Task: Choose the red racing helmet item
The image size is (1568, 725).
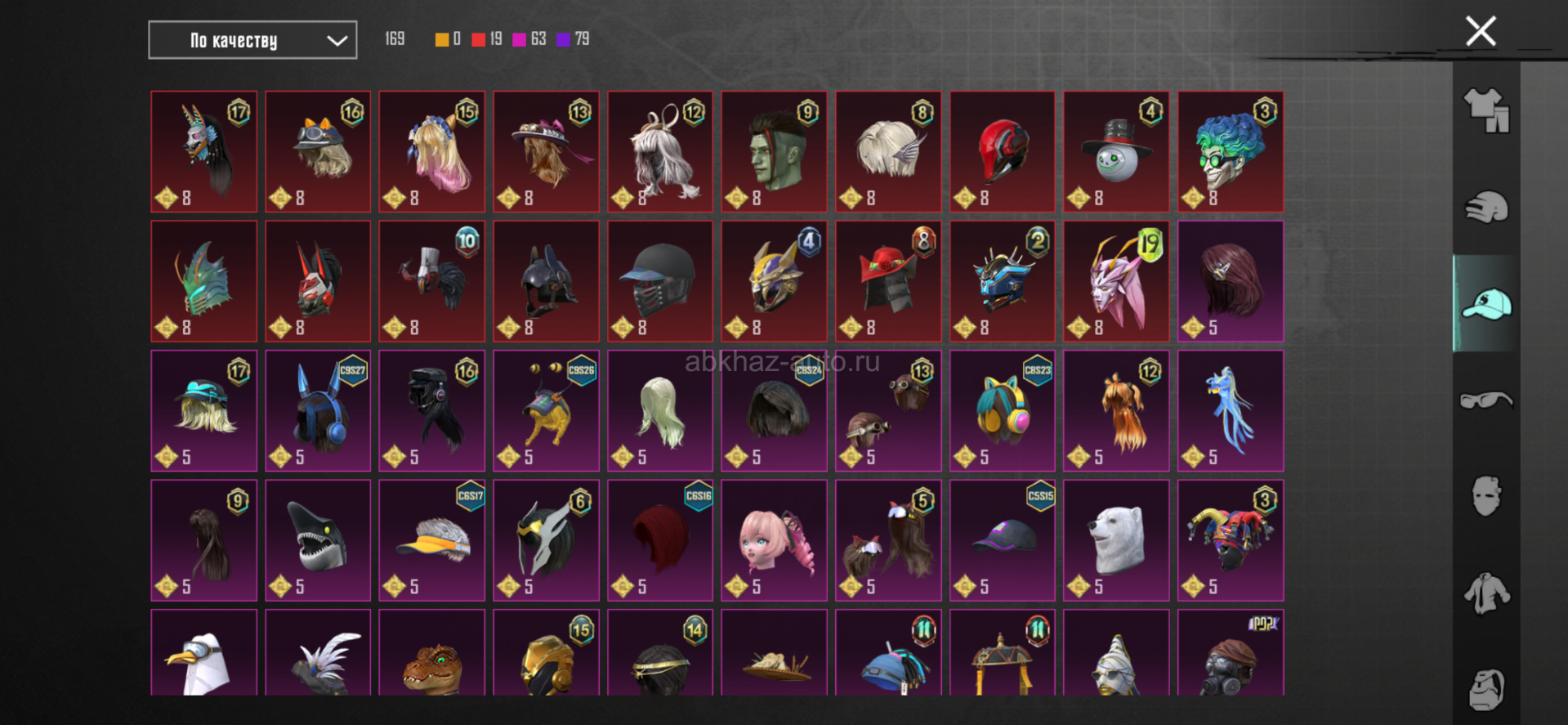Action: [x=1003, y=152]
